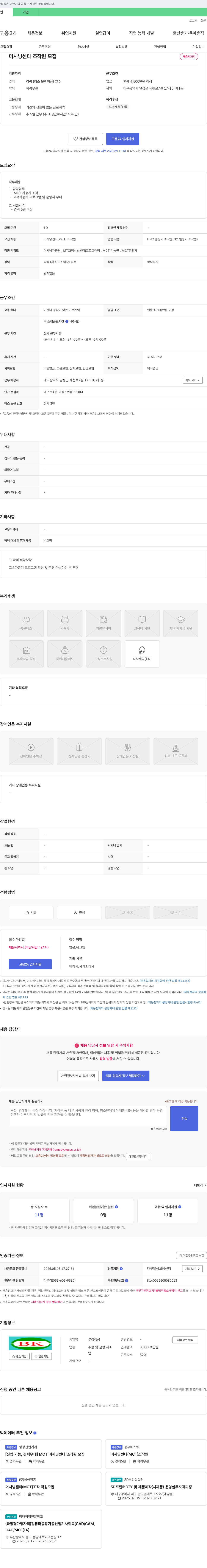207x1568 pixels.
Task: Open the 취업지원 menu
Action: [69, 33]
